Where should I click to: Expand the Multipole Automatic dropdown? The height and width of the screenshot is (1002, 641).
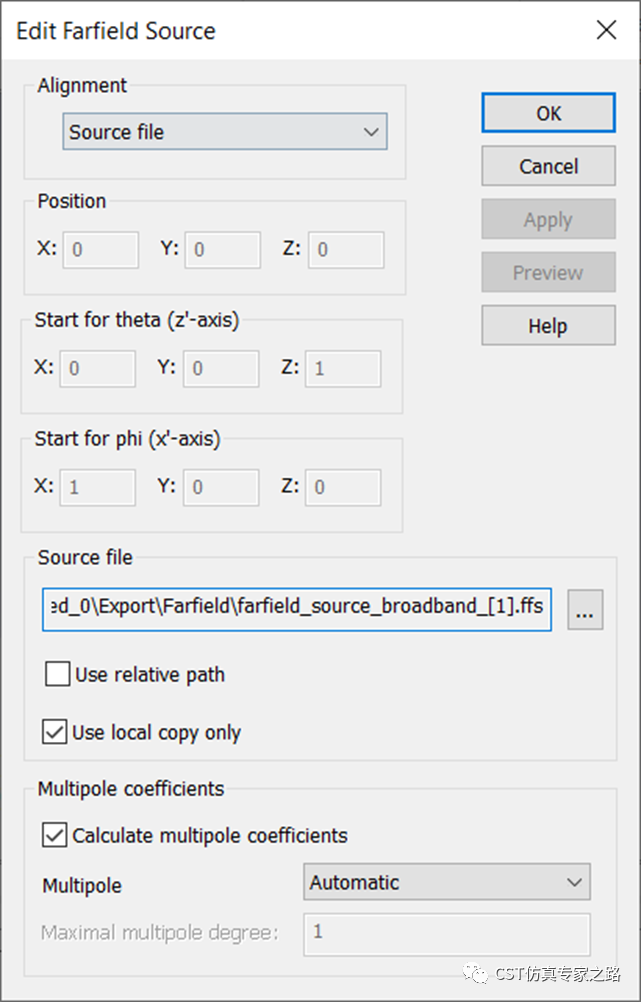click(447, 882)
